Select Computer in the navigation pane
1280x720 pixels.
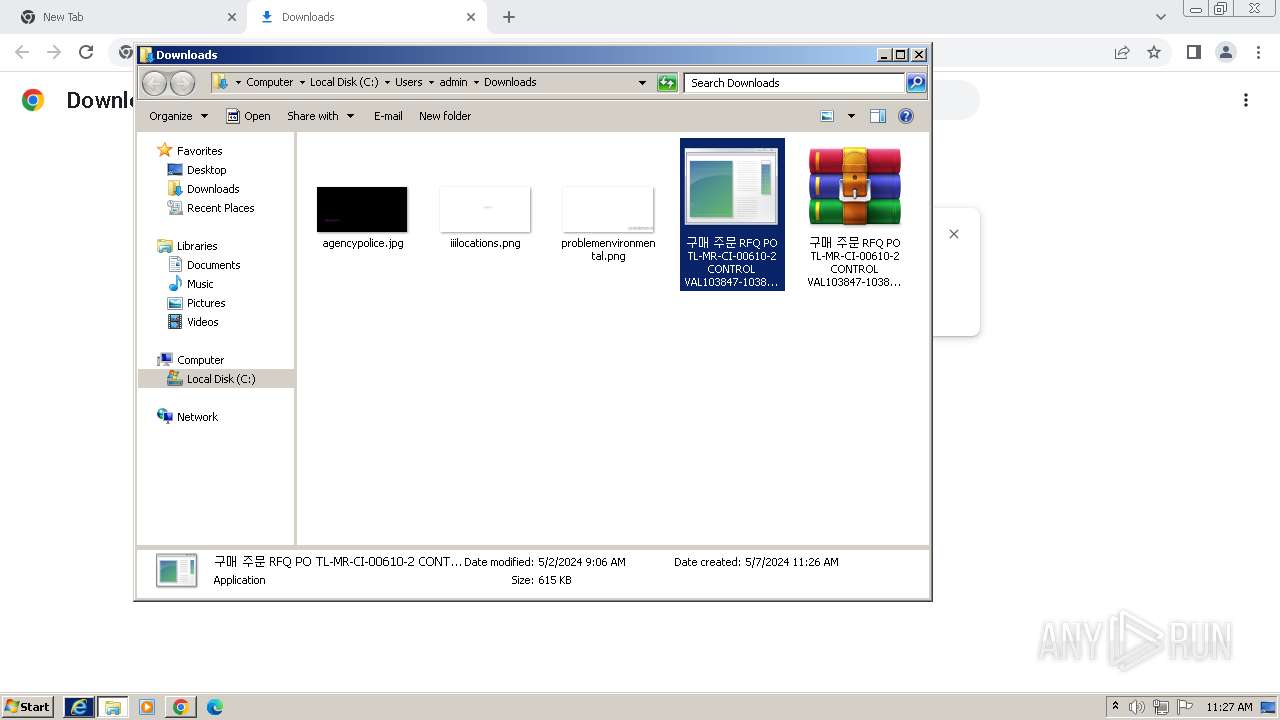[x=200, y=360]
